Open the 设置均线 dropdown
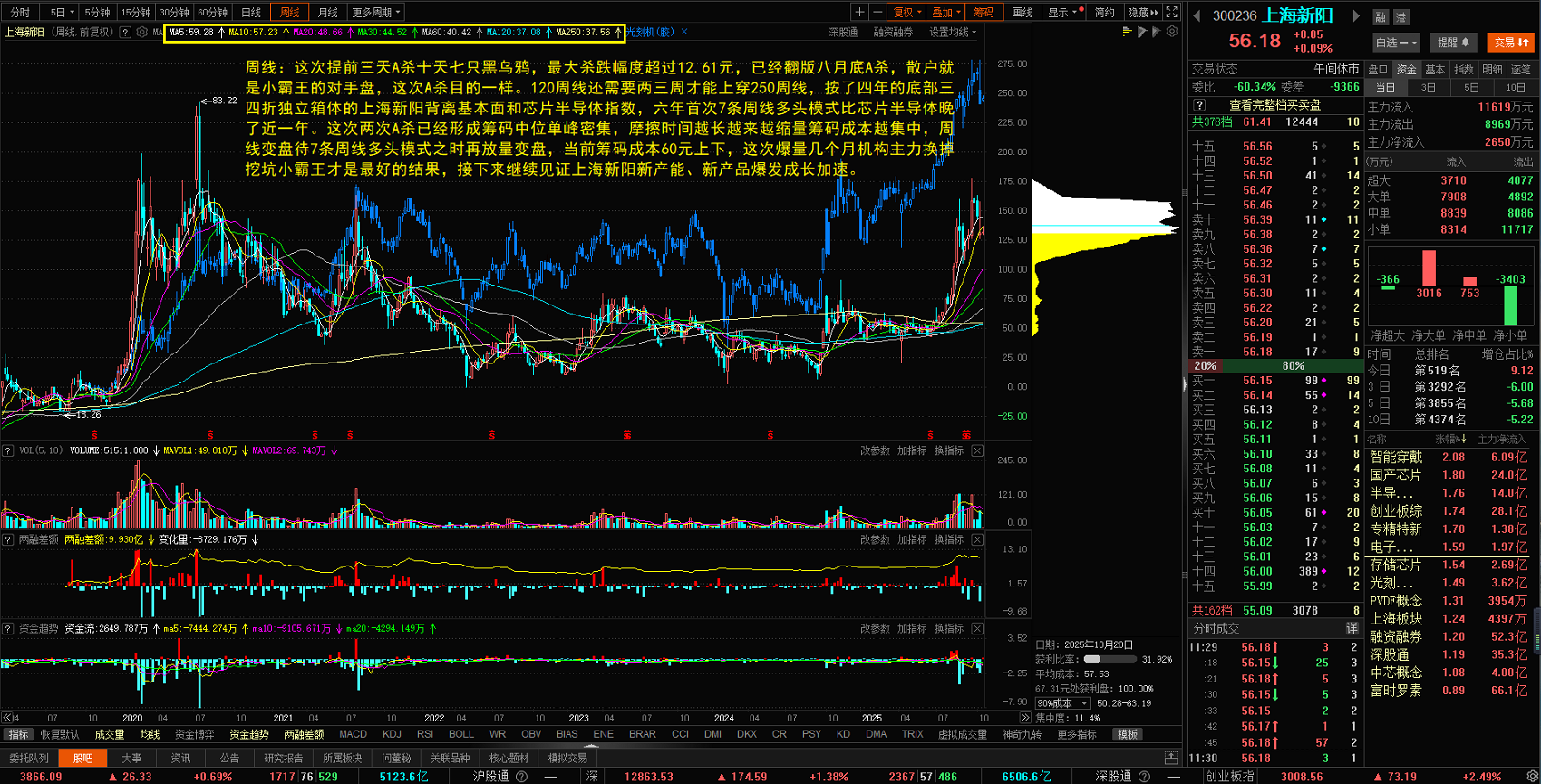Viewport: 1541px width, 784px height. (x=954, y=32)
